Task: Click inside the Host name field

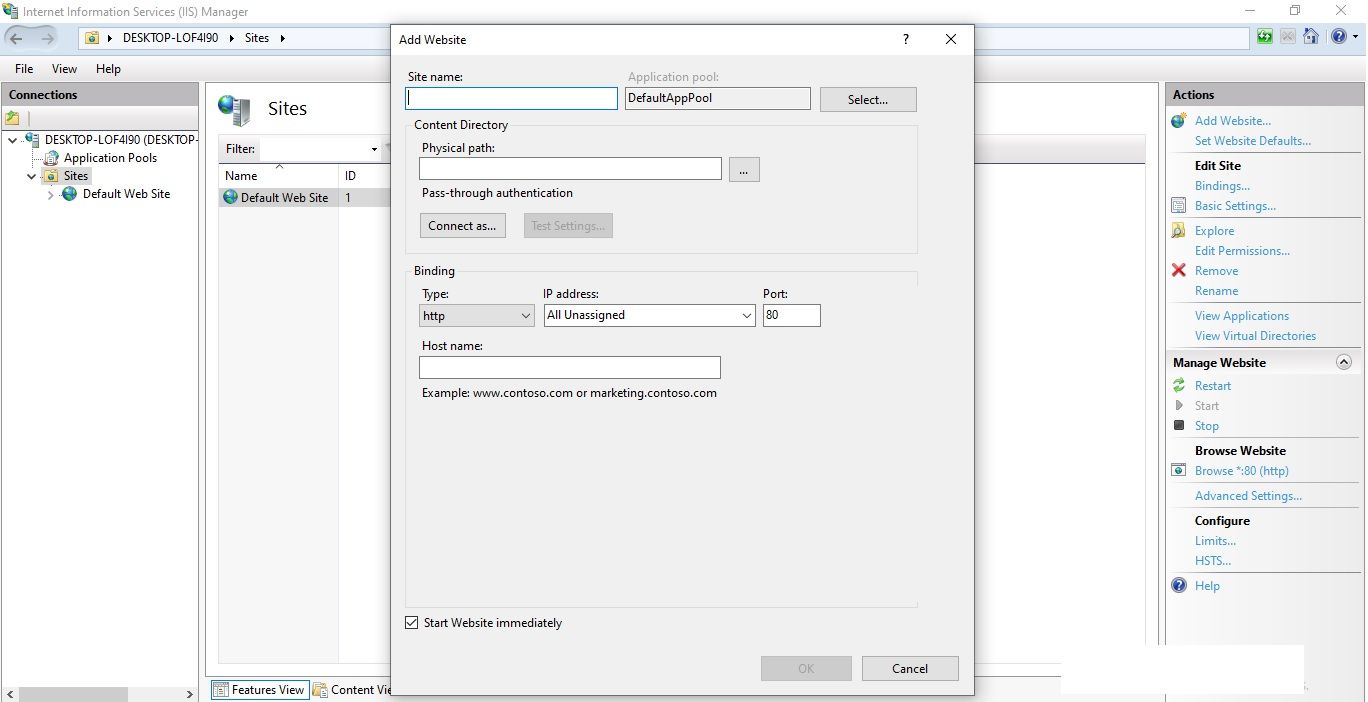Action: (x=569, y=367)
